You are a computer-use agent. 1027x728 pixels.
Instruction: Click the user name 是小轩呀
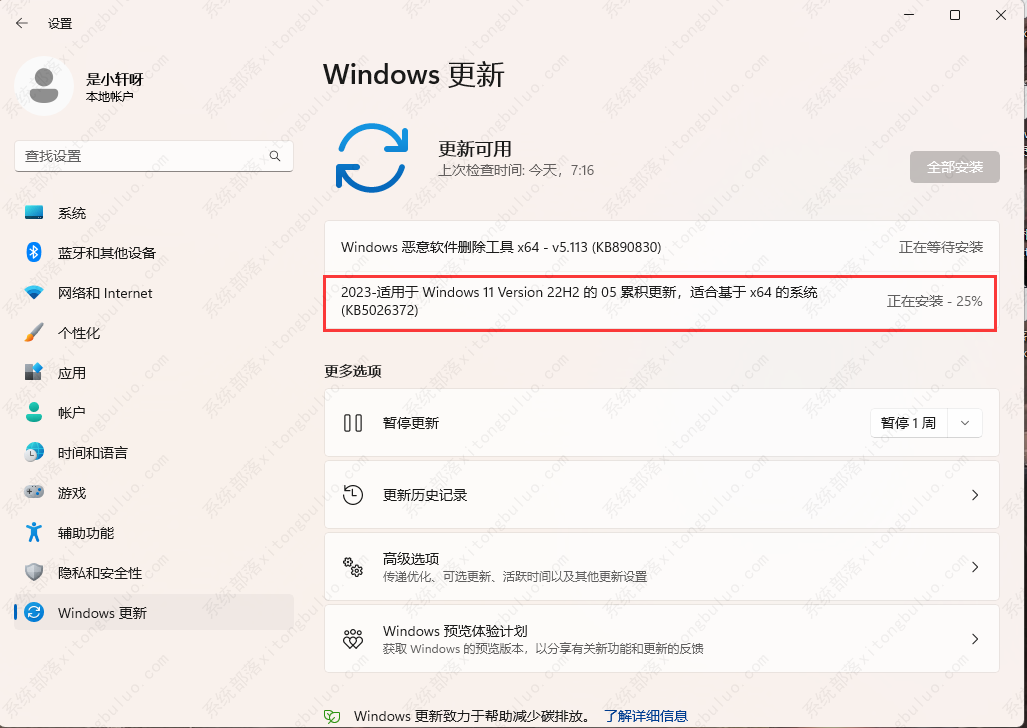[x=115, y=79]
